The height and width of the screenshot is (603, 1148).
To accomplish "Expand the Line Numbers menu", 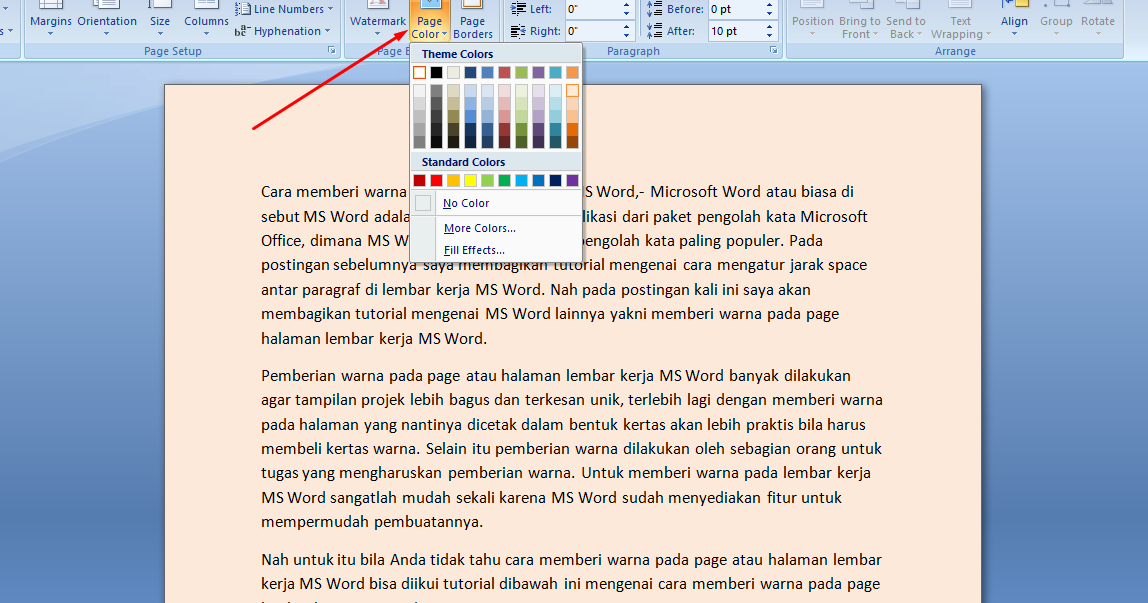I will (x=284, y=9).
